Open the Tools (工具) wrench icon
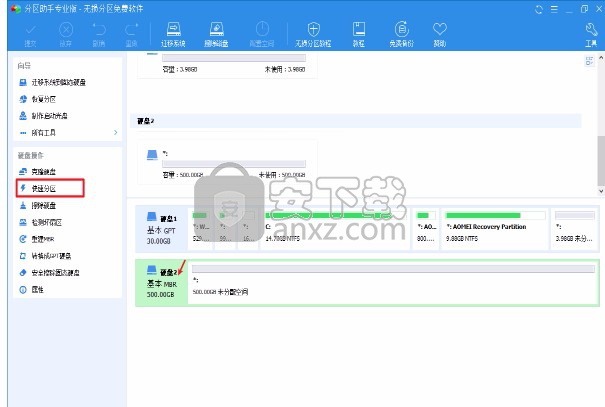This screenshot has height=407, width=605. click(590, 34)
